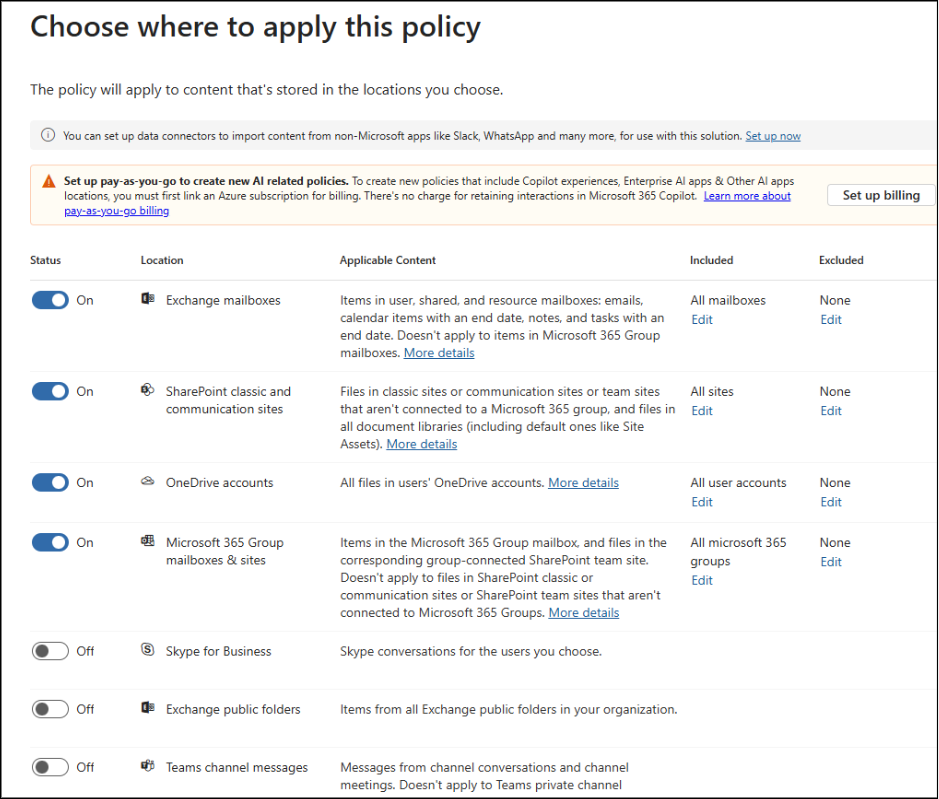Screen dimensions: 939x799
Task: Edit included mailboxes for Exchange mailboxes
Action: [702, 320]
